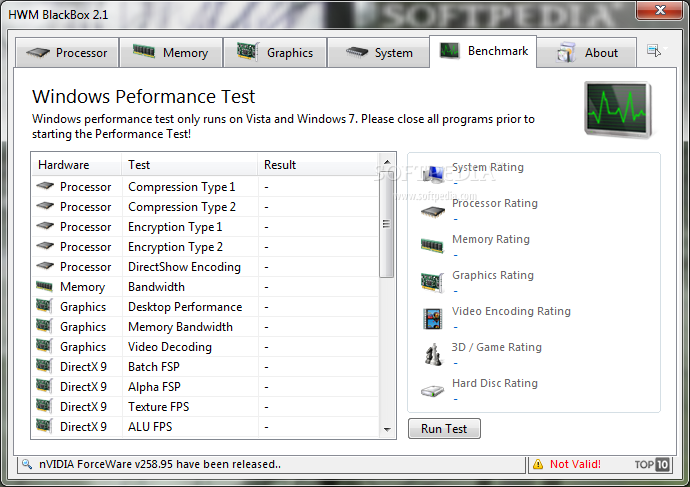This screenshot has width=690, height=487.
Task: Sort by the Test column header
Action: tap(189, 165)
